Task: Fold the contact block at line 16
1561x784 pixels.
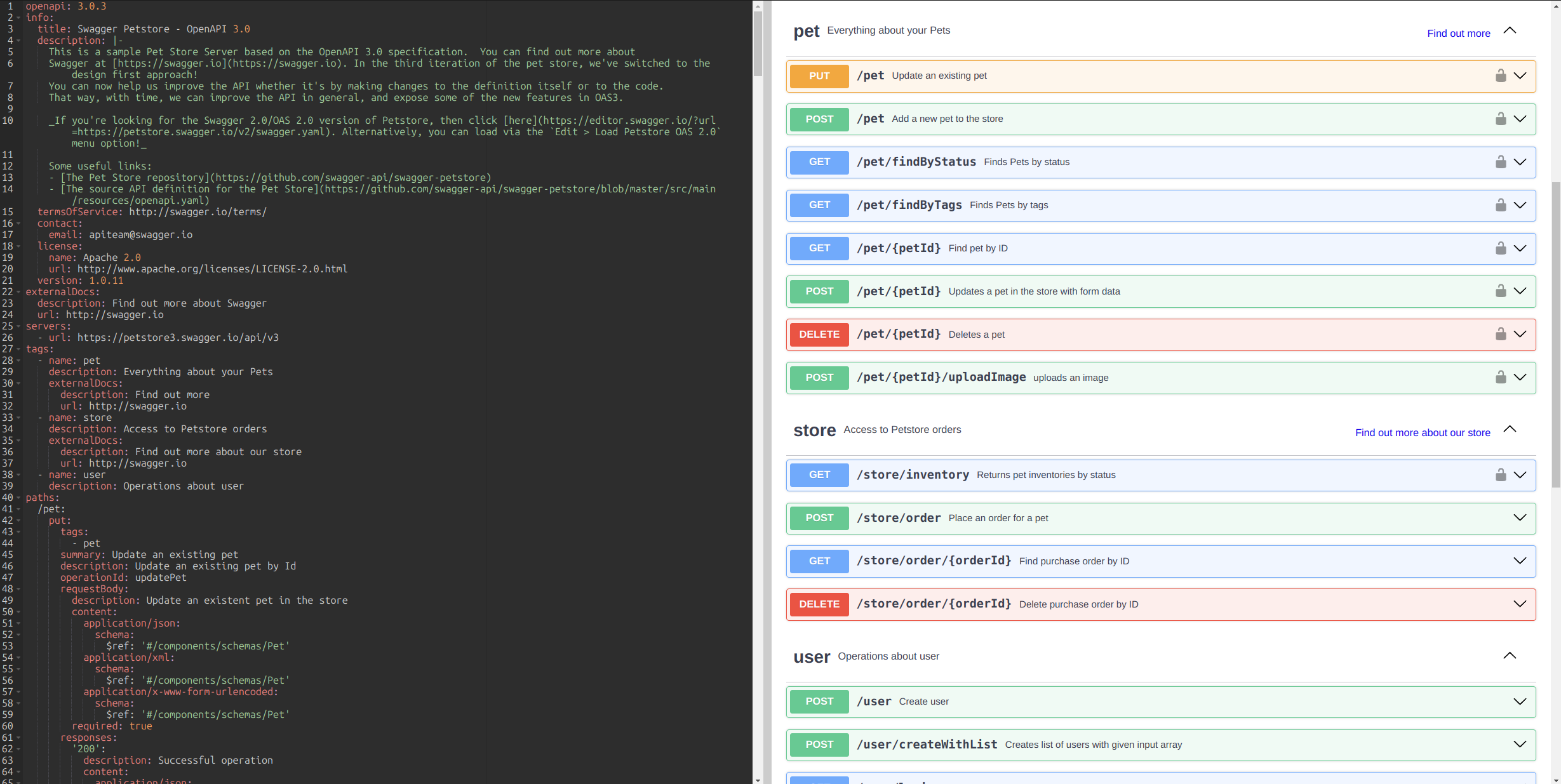Action: tap(19, 223)
